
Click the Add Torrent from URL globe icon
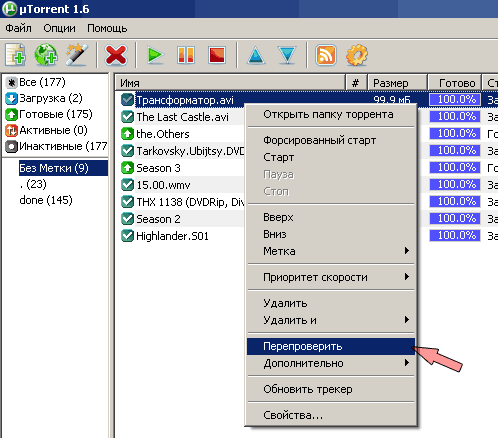pyautogui.click(x=46, y=54)
